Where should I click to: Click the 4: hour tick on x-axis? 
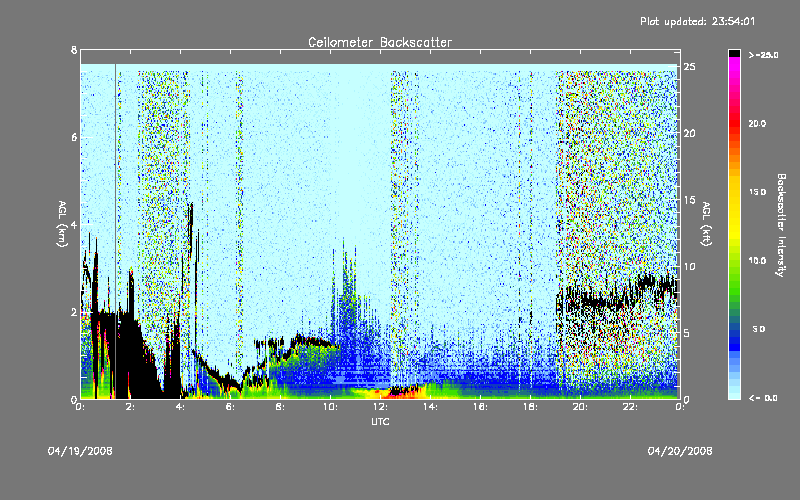click(x=181, y=407)
